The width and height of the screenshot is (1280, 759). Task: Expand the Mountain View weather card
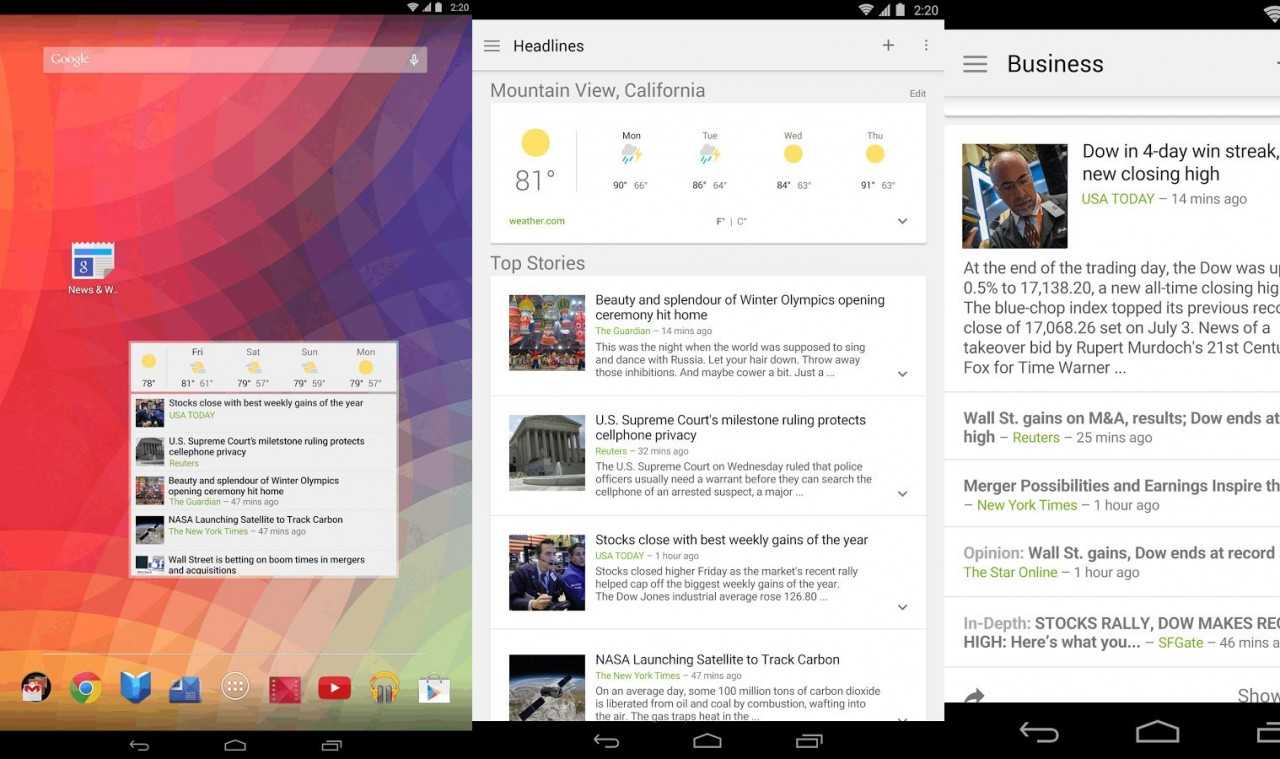tap(902, 221)
